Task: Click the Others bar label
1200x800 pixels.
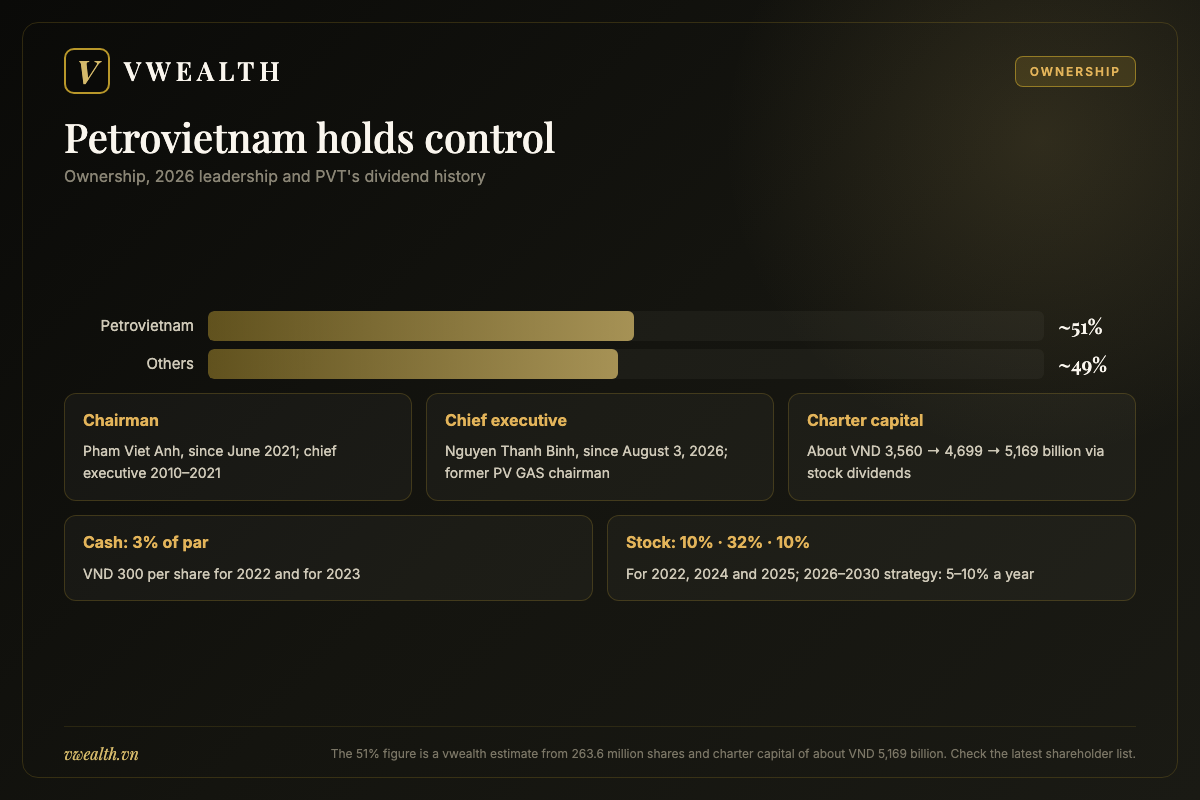Action: [x=170, y=364]
